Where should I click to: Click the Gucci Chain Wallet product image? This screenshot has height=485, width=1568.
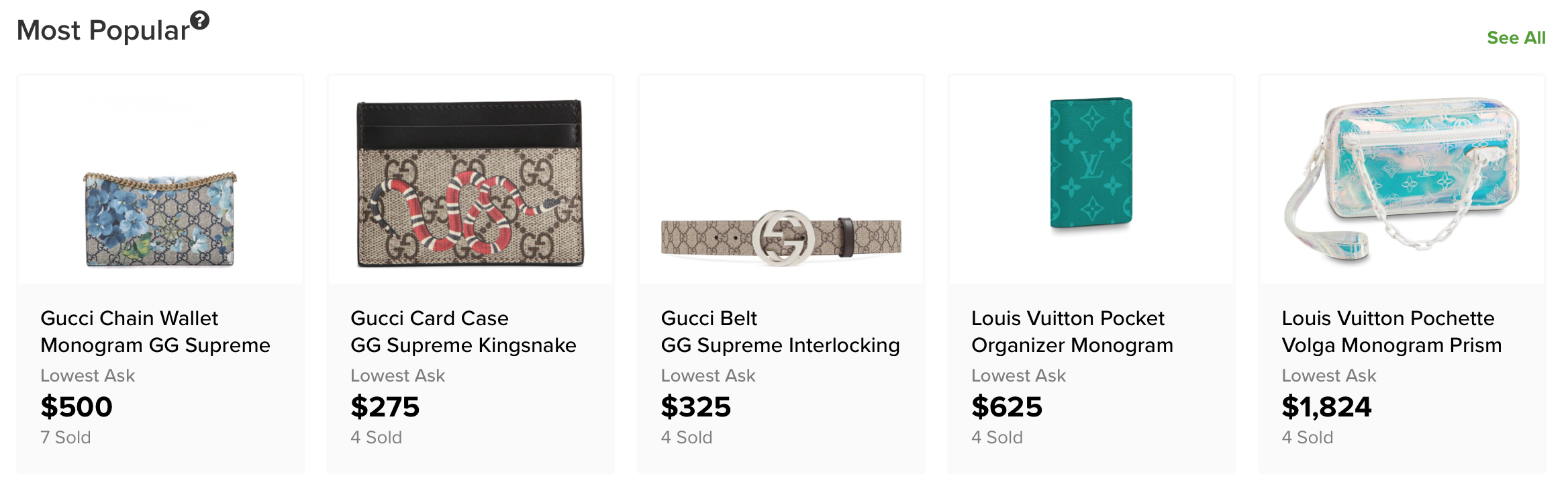[x=160, y=218]
